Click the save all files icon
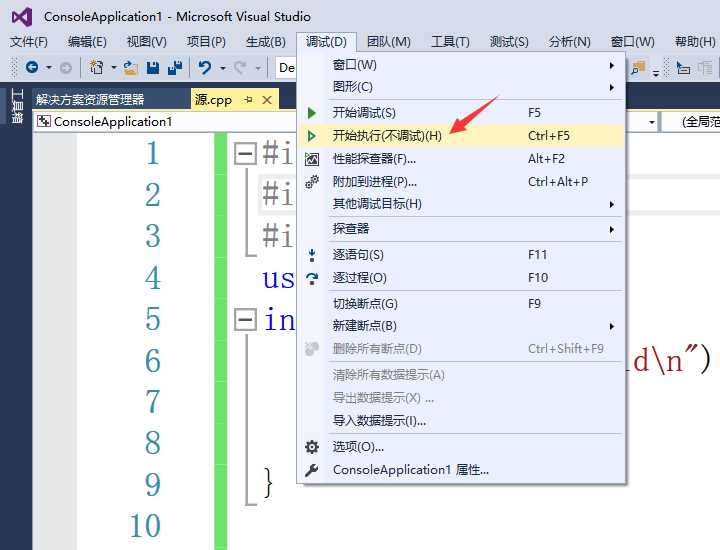 175,68
